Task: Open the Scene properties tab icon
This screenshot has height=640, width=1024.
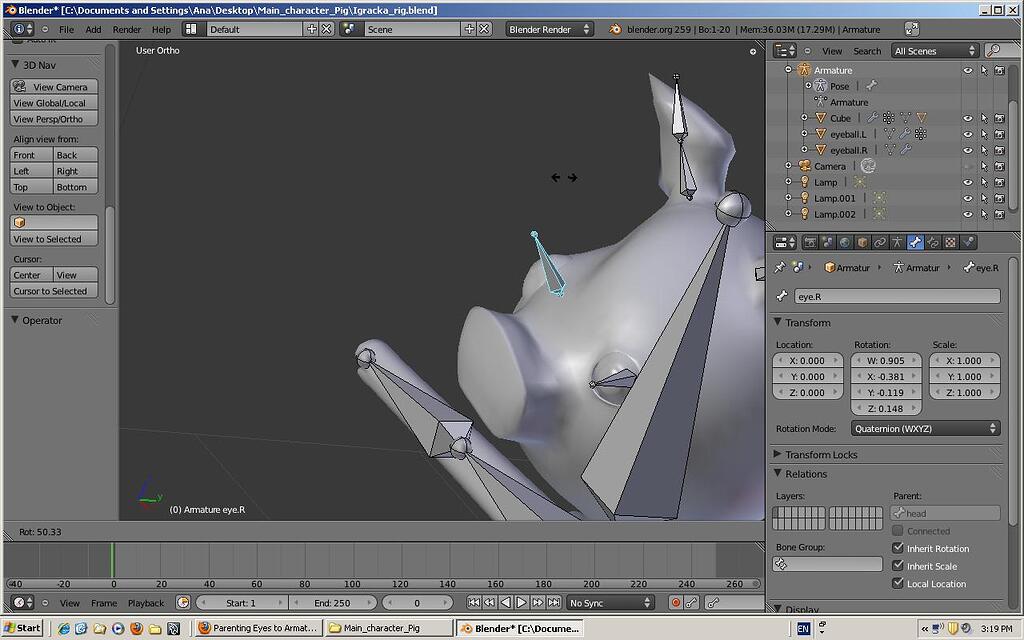Action: click(827, 242)
